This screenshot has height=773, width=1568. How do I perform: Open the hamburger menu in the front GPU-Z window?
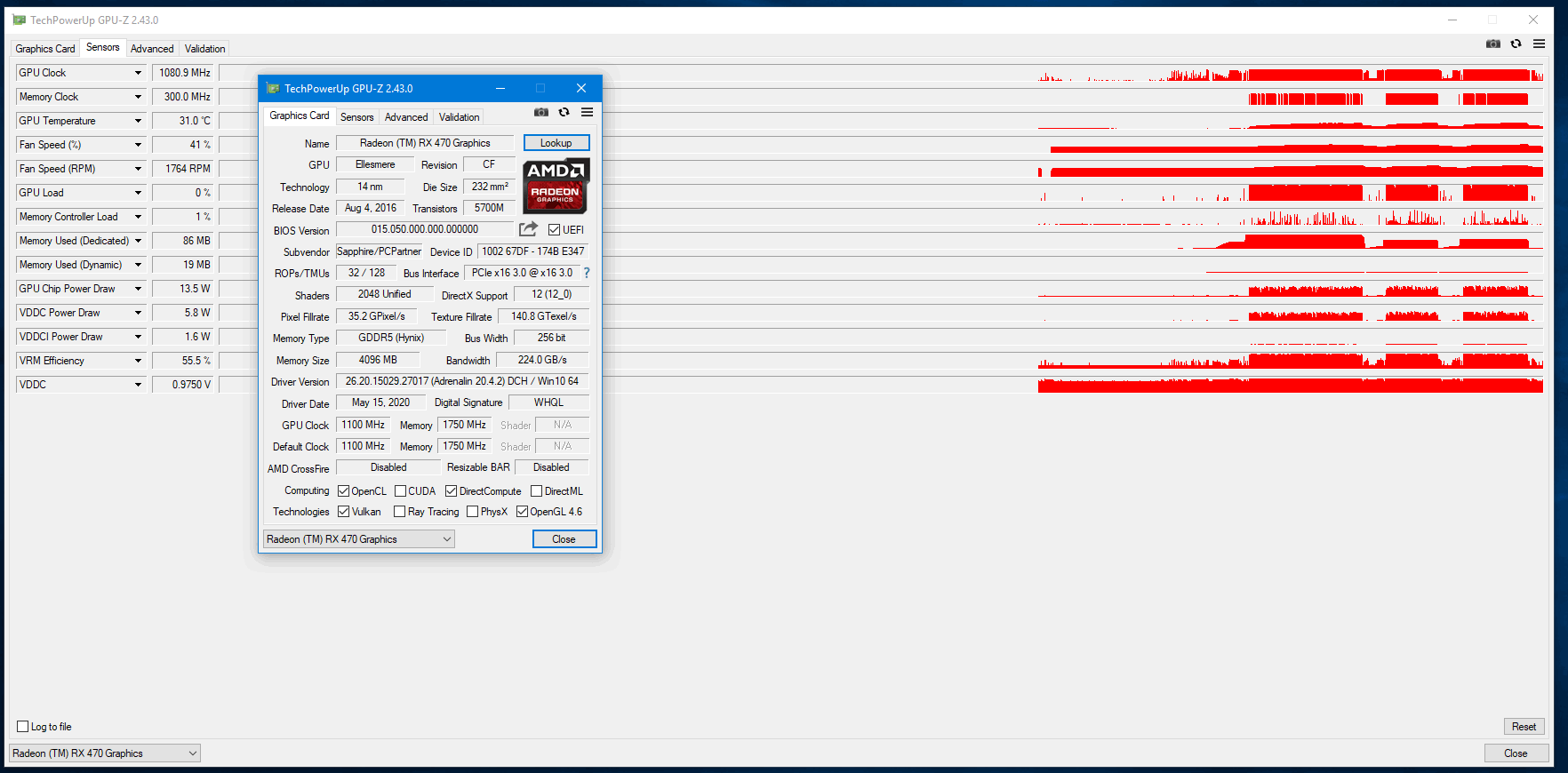point(587,113)
